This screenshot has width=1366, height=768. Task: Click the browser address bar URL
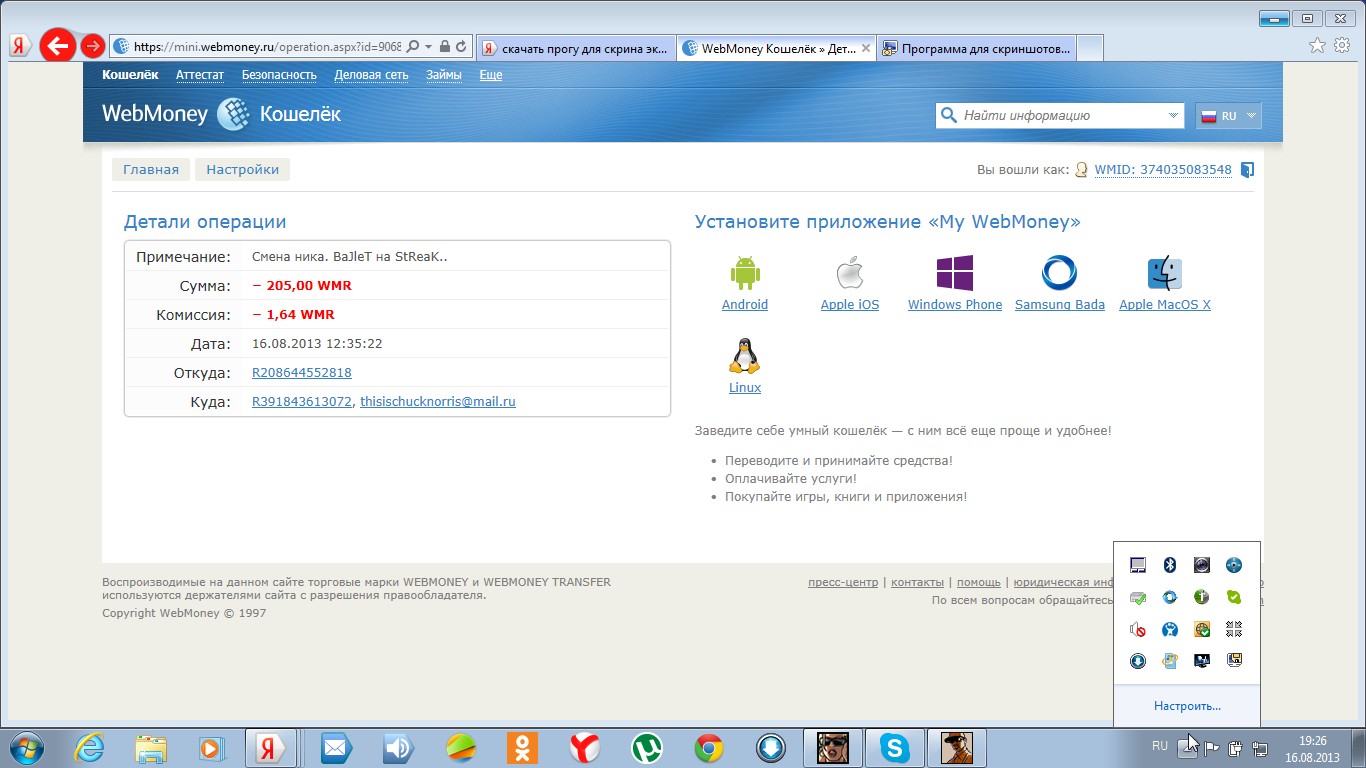point(267,47)
